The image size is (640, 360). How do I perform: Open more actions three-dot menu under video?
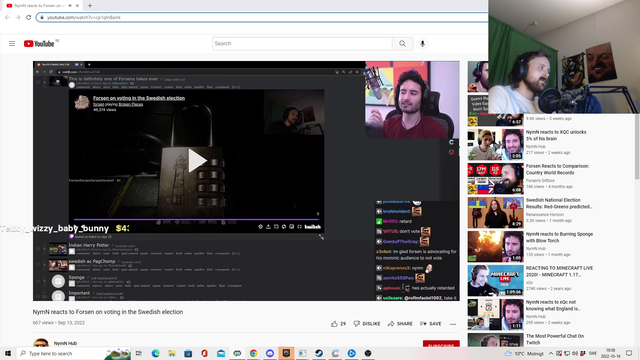(x=453, y=324)
